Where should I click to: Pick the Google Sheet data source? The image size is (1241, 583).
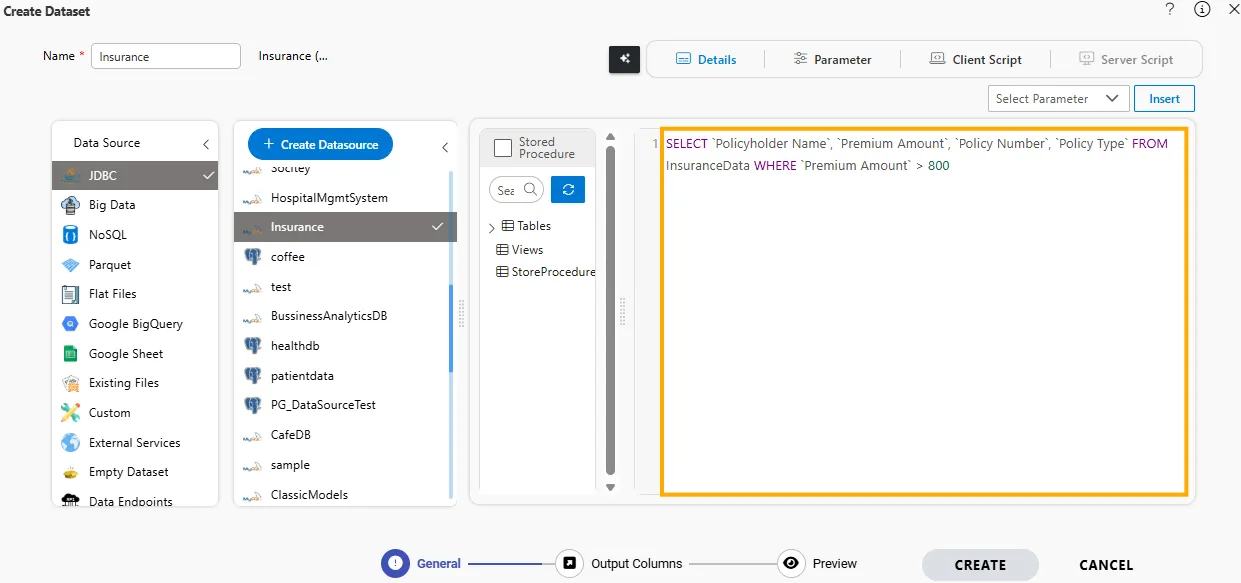[125, 354]
